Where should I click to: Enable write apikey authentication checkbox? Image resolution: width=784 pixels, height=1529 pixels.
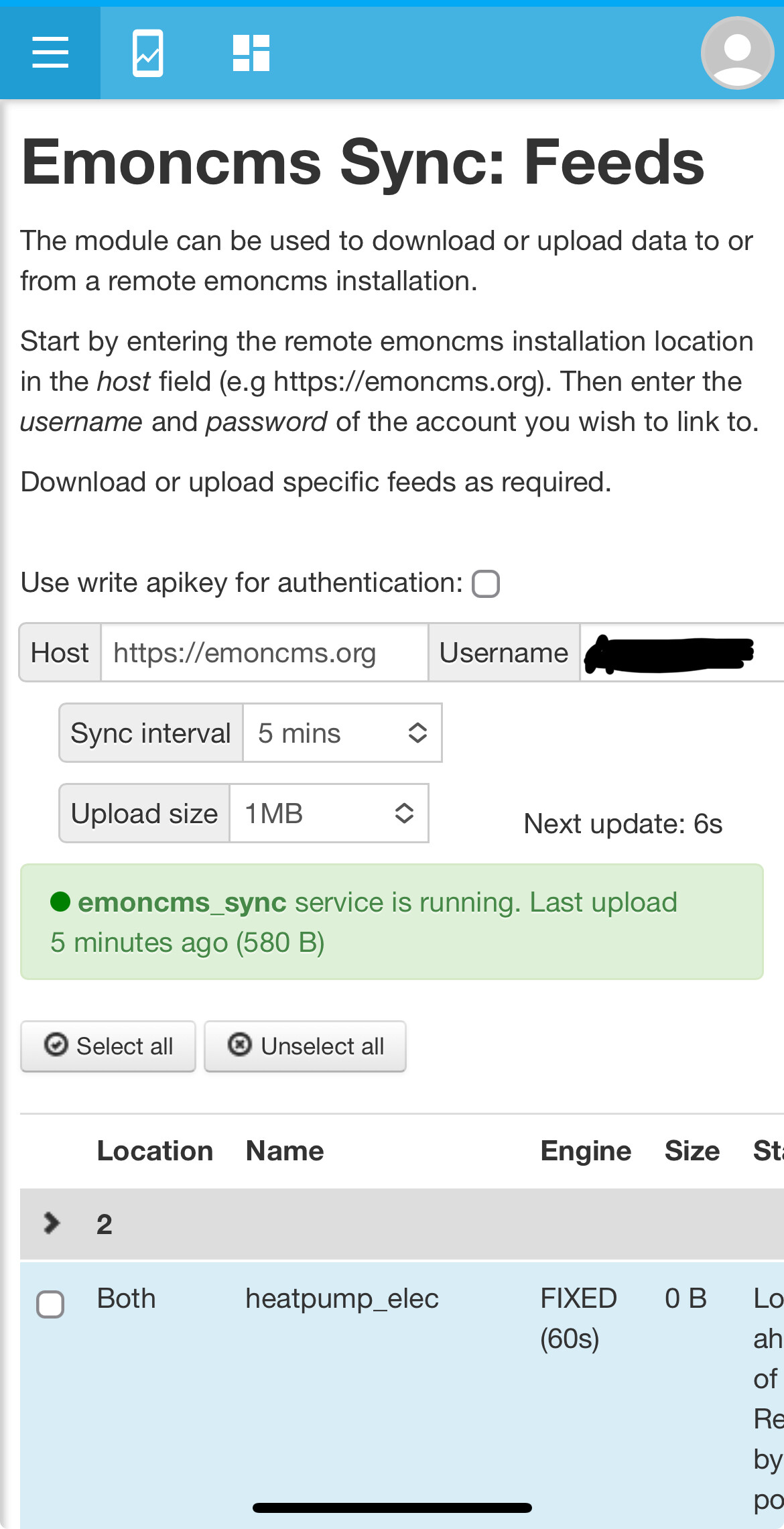[x=486, y=583]
